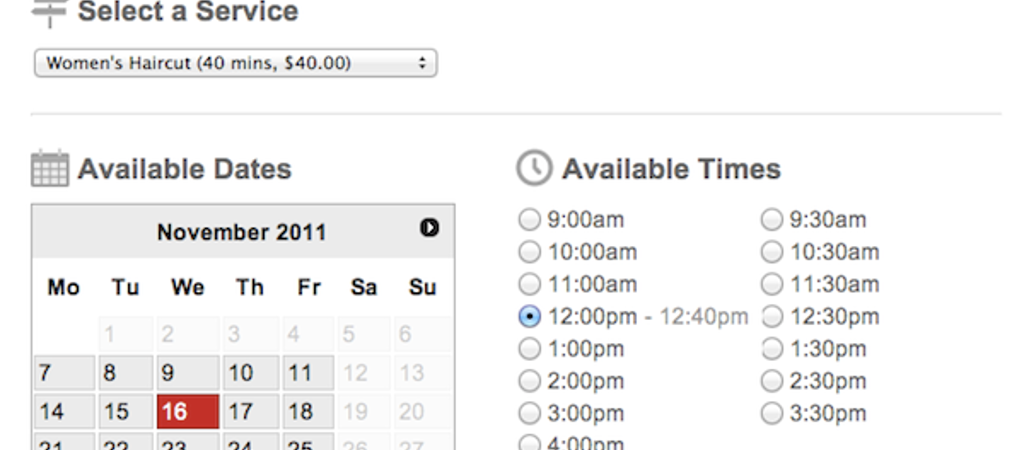
Task: Click the next month arrow icon
Action: [429, 228]
